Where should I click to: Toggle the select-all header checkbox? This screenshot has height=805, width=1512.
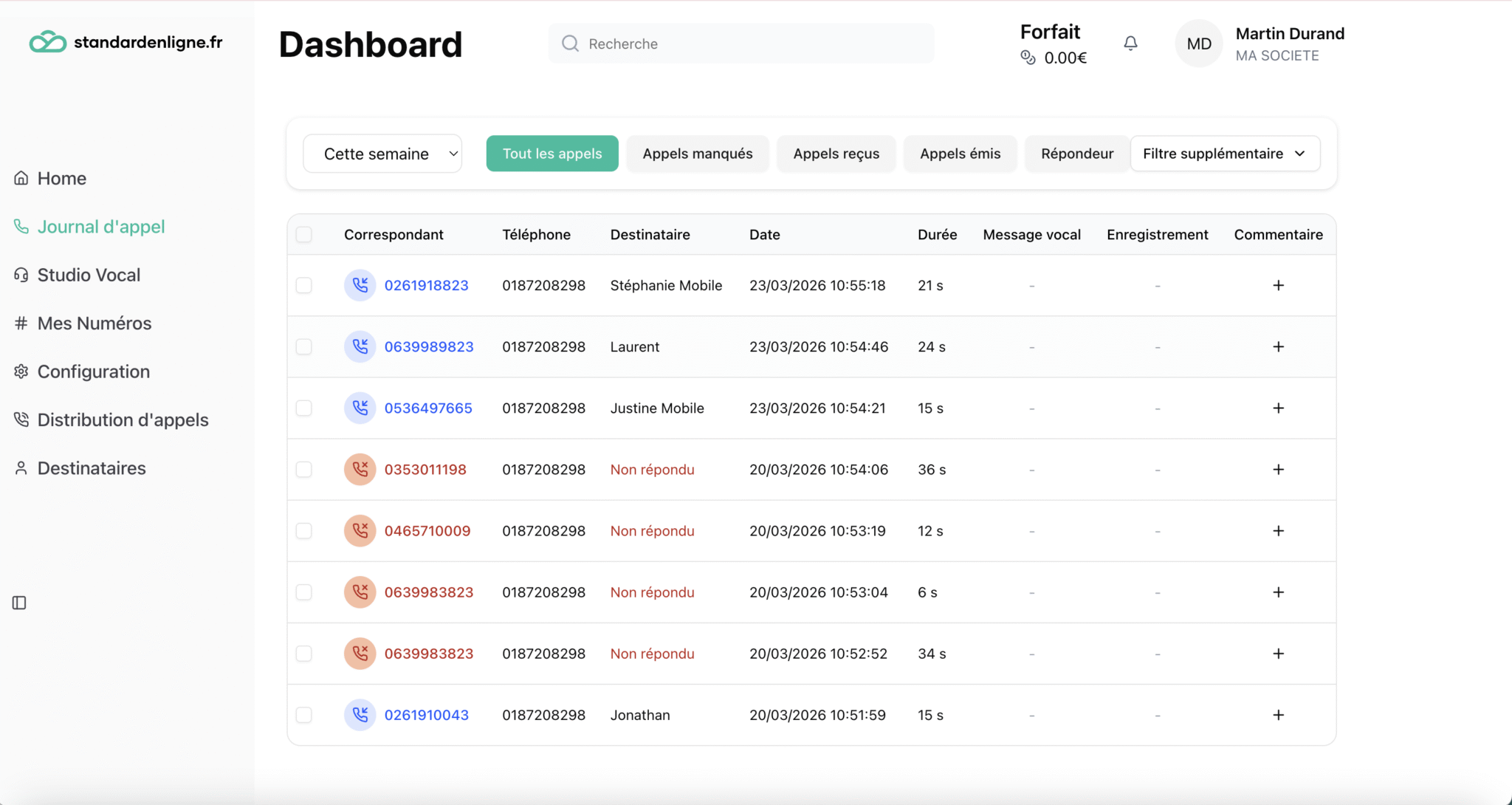tap(303, 235)
